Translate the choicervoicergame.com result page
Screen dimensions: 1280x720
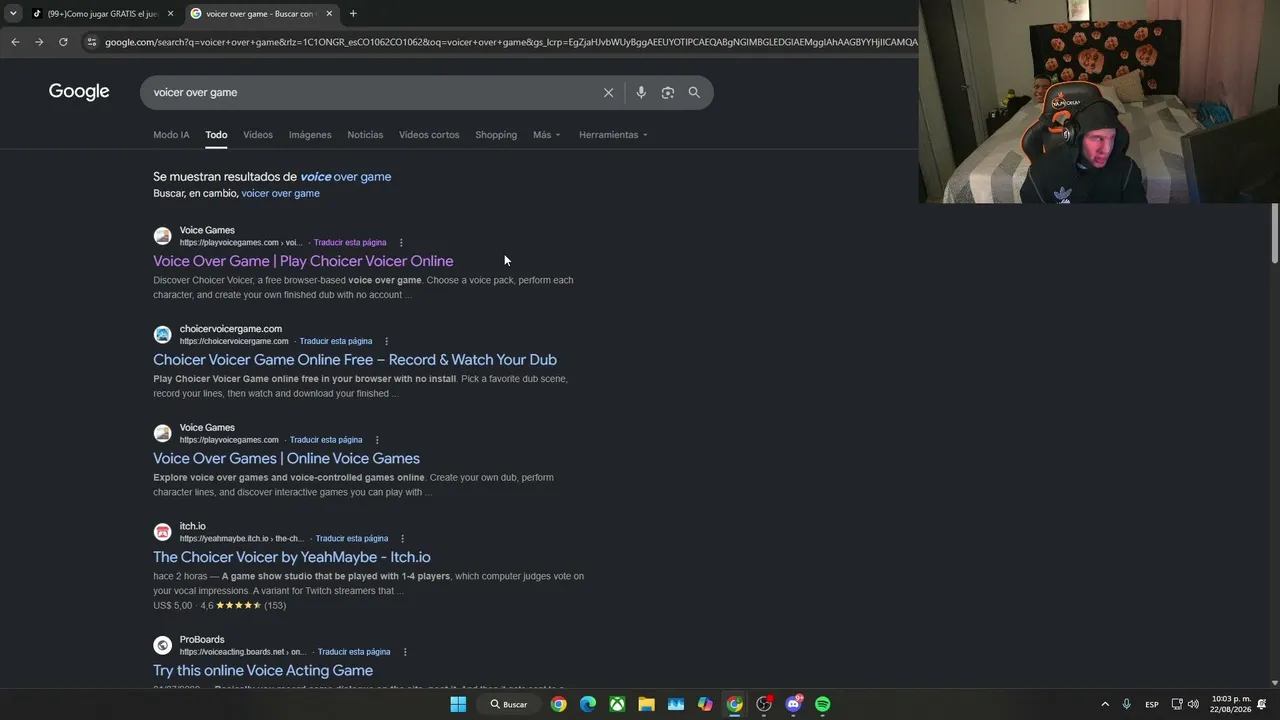pos(336,341)
